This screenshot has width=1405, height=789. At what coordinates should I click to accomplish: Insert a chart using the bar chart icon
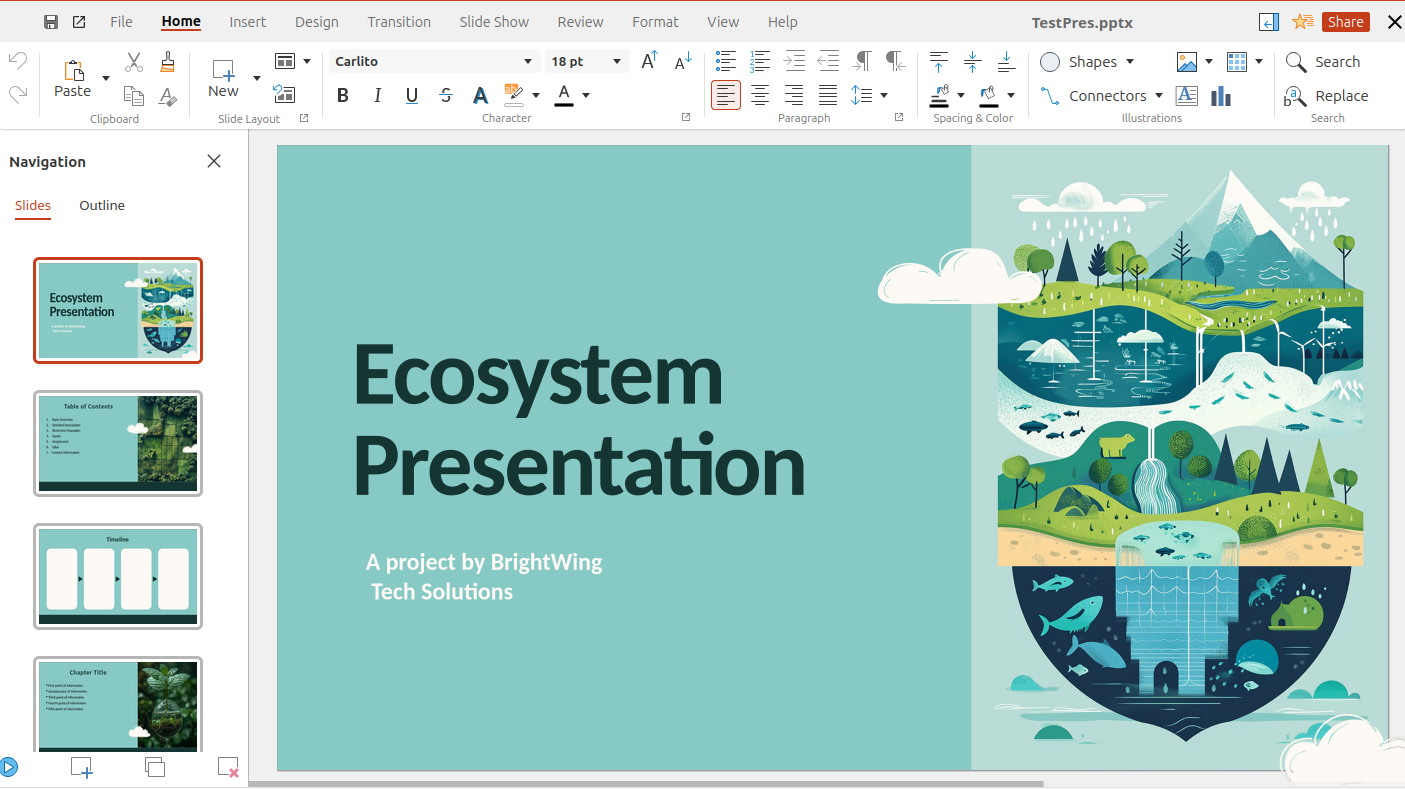[1221, 96]
